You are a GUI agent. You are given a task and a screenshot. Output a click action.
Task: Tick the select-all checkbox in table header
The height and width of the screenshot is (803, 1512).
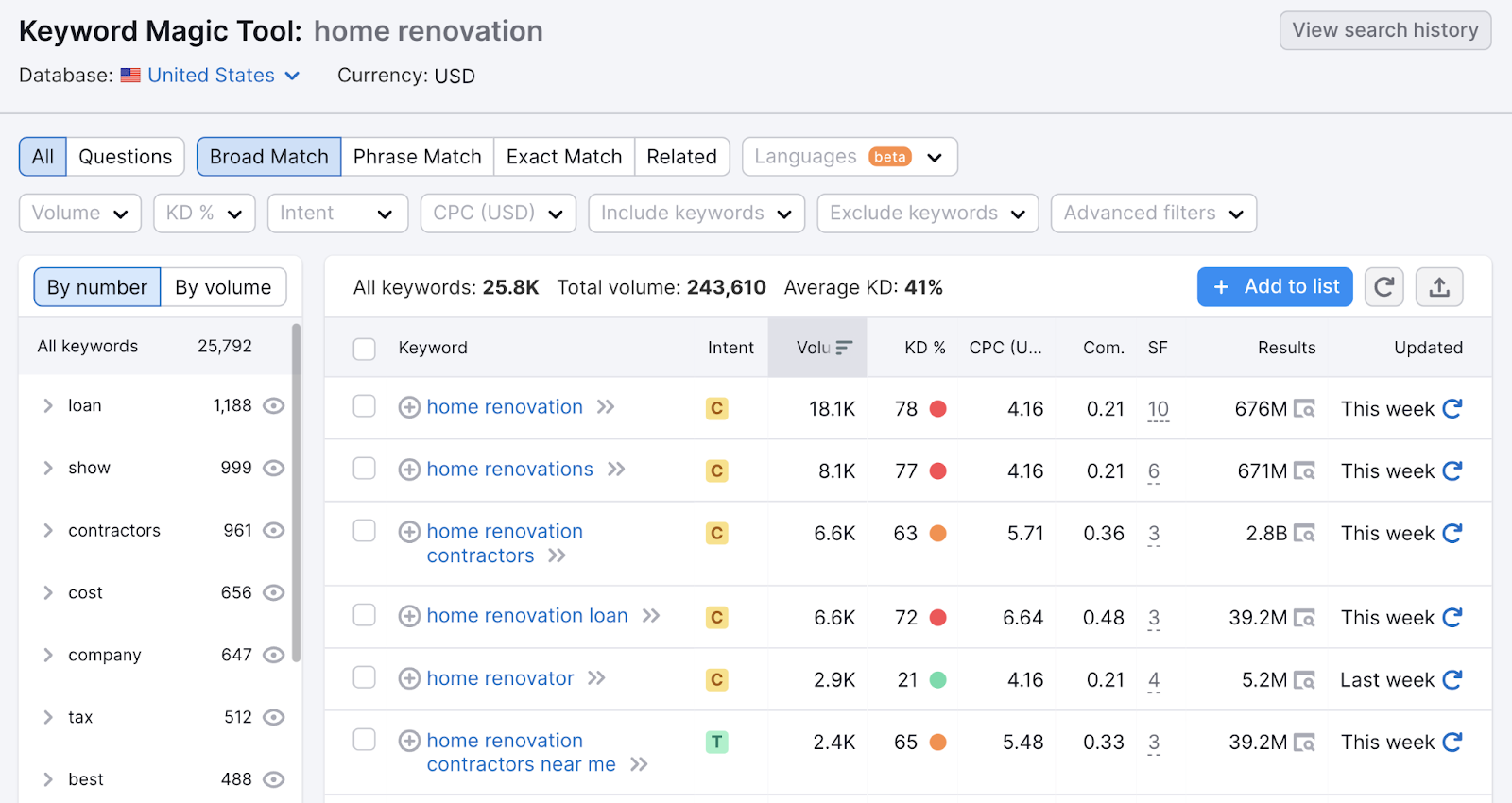364,349
